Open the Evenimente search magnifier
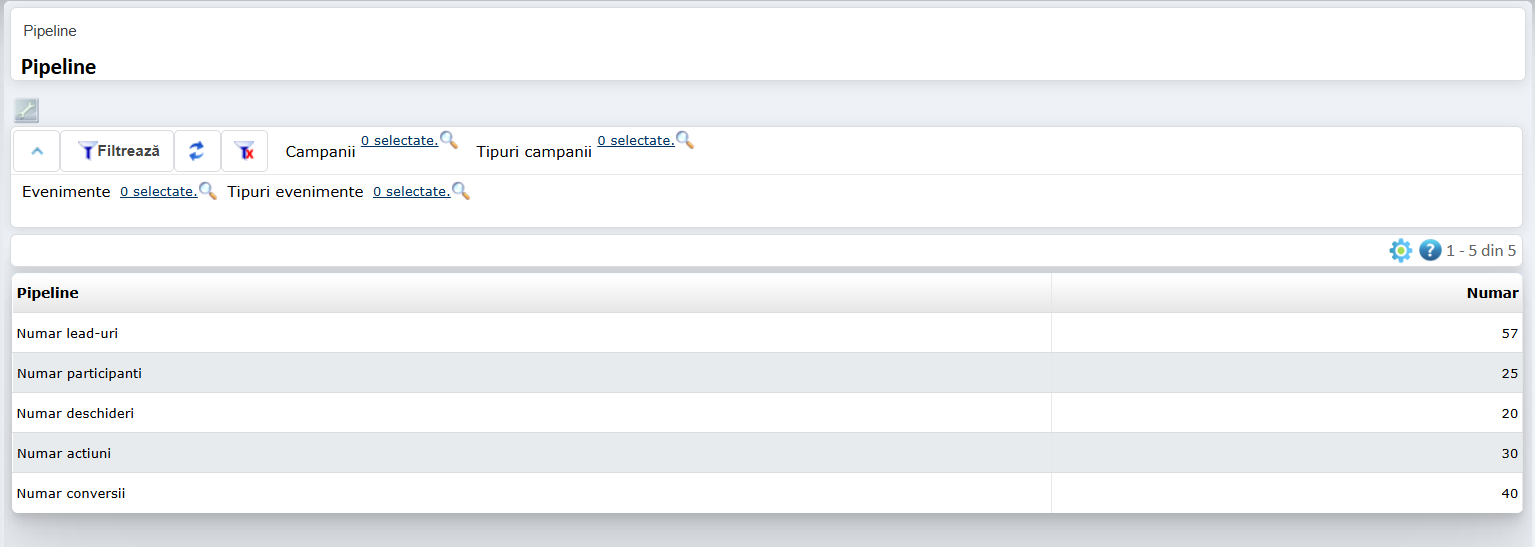The height and width of the screenshot is (547, 1535). (x=208, y=191)
